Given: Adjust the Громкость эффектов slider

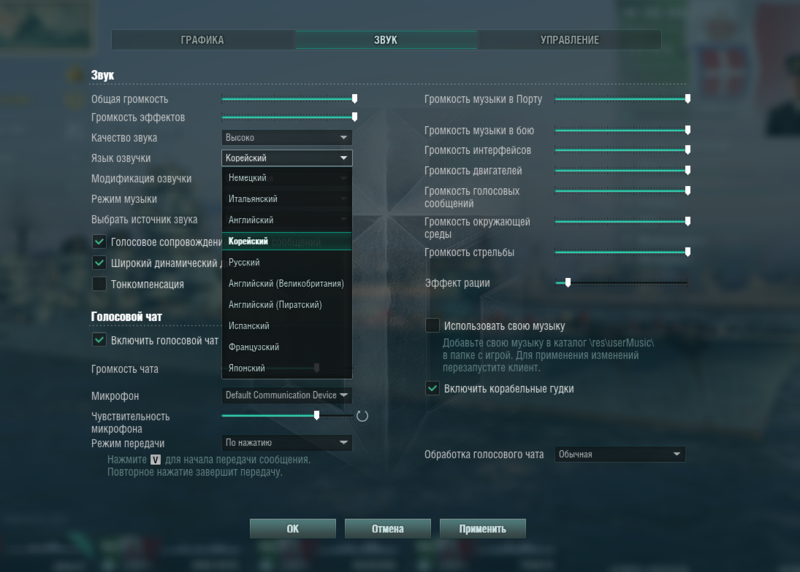Looking at the screenshot, I should pos(289,117).
